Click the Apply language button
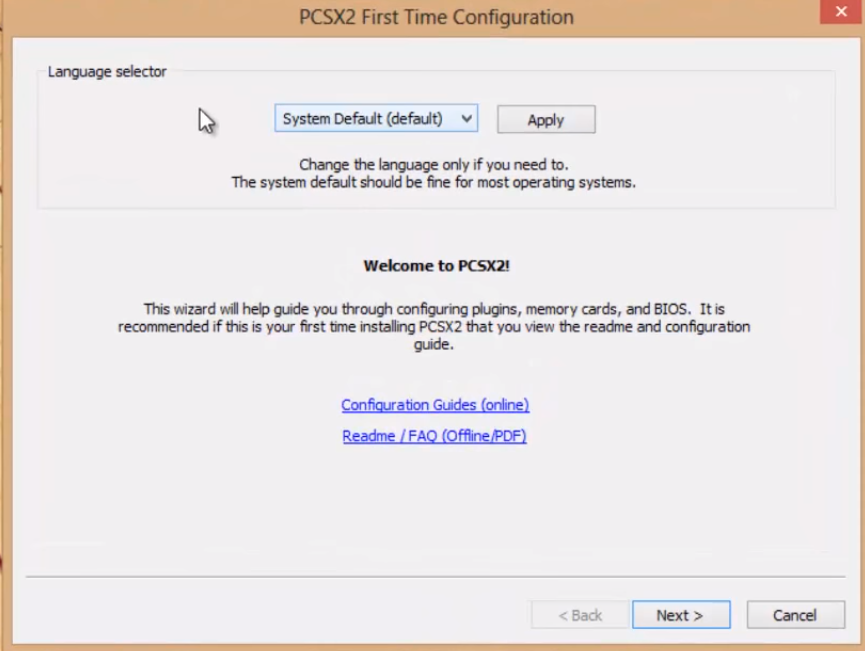Image resolution: width=865 pixels, height=651 pixels. click(x=546, y=119)
